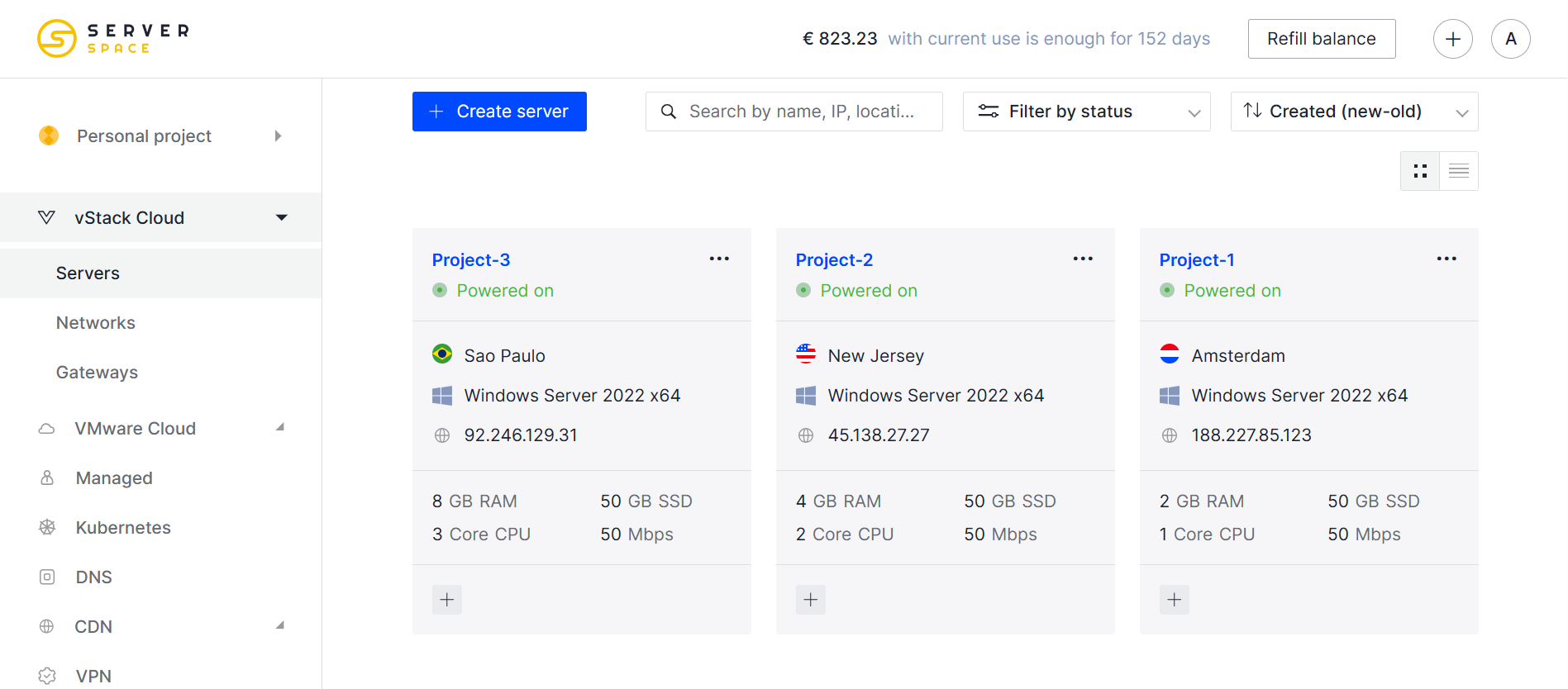Click the search magnifier icon
This screenshot has height=689, width=1568.
[669, 112]
